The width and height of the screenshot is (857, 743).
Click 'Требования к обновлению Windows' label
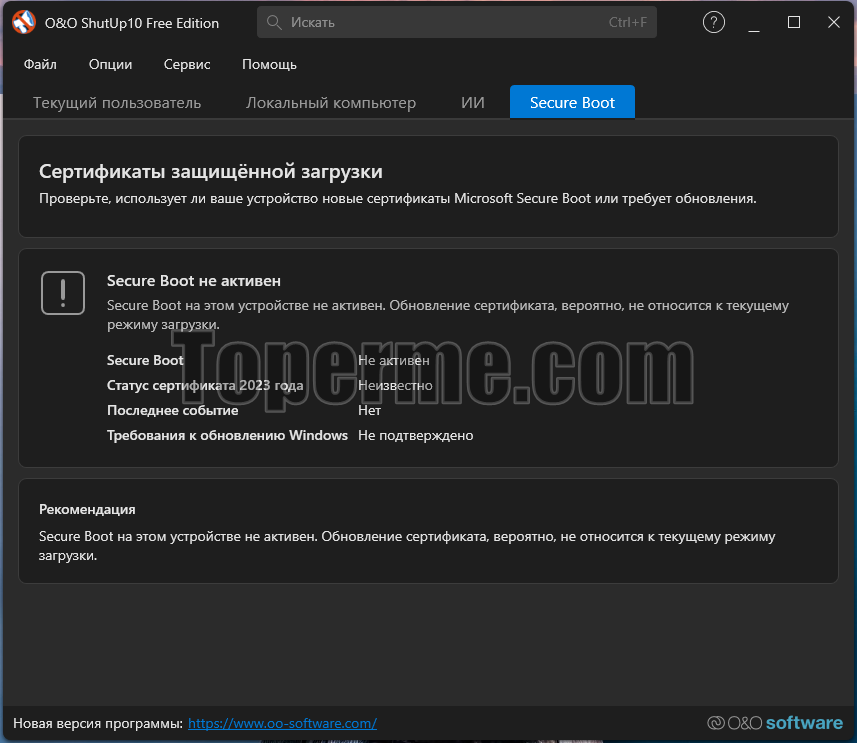coord(227,436)
